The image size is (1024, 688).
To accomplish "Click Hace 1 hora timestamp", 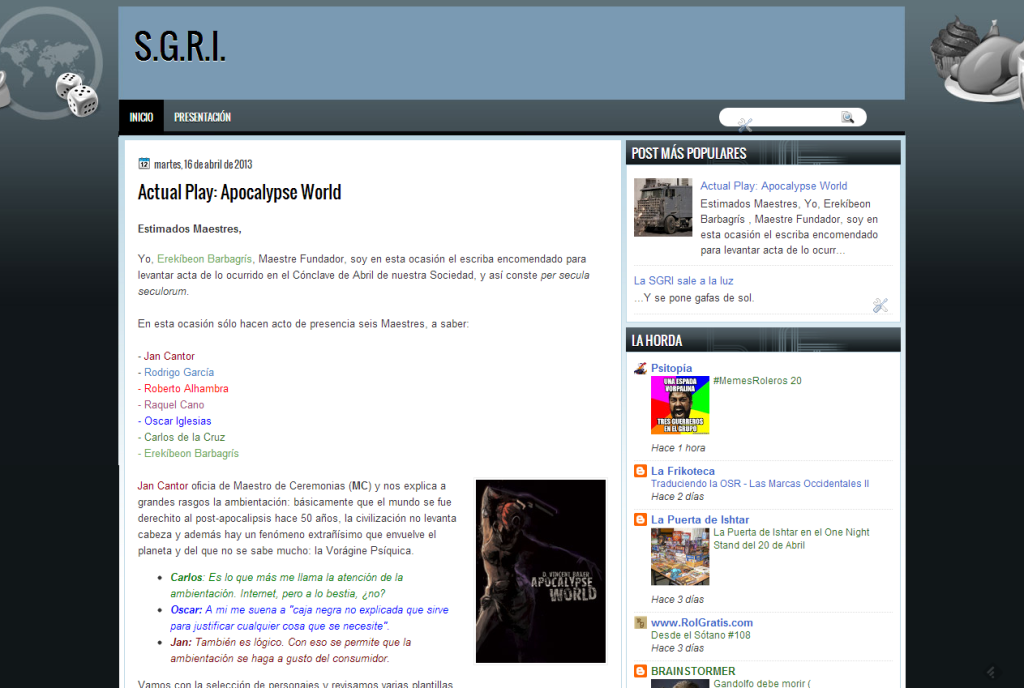I will click(678, 448).
